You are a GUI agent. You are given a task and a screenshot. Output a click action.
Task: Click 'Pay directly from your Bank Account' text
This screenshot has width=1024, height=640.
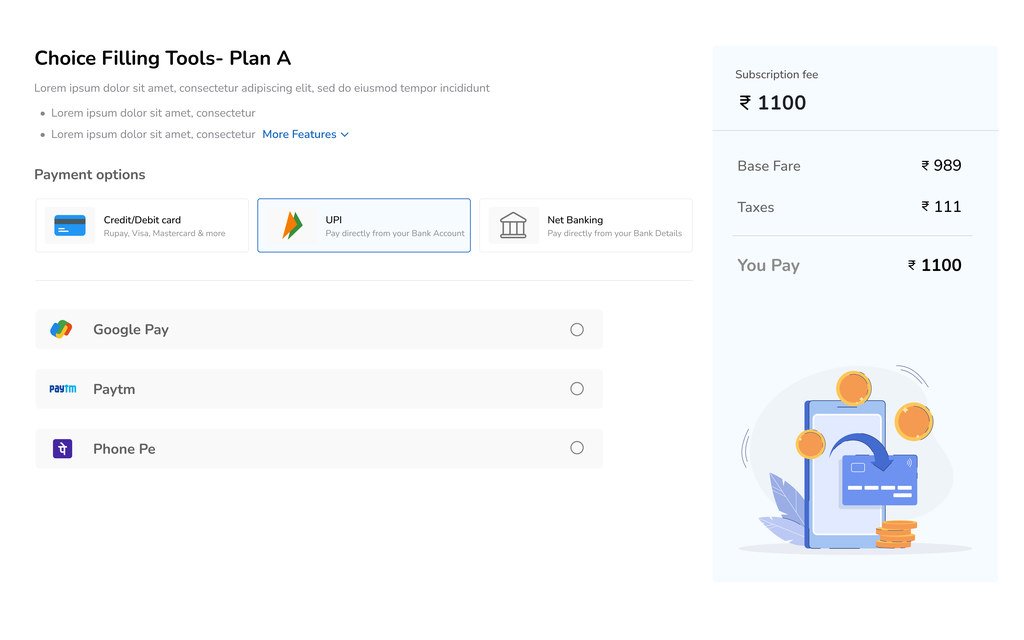[x=395, y=233]
